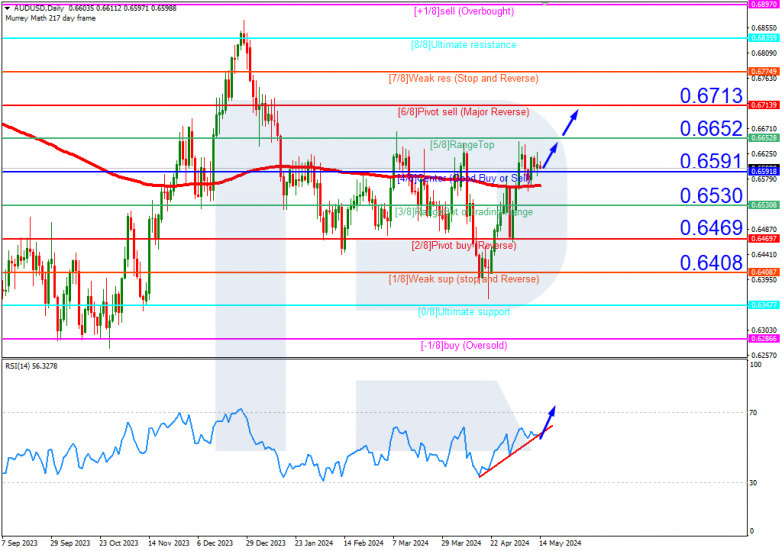
Task: Click the RSI 30 level value
Action: (753, 483)
